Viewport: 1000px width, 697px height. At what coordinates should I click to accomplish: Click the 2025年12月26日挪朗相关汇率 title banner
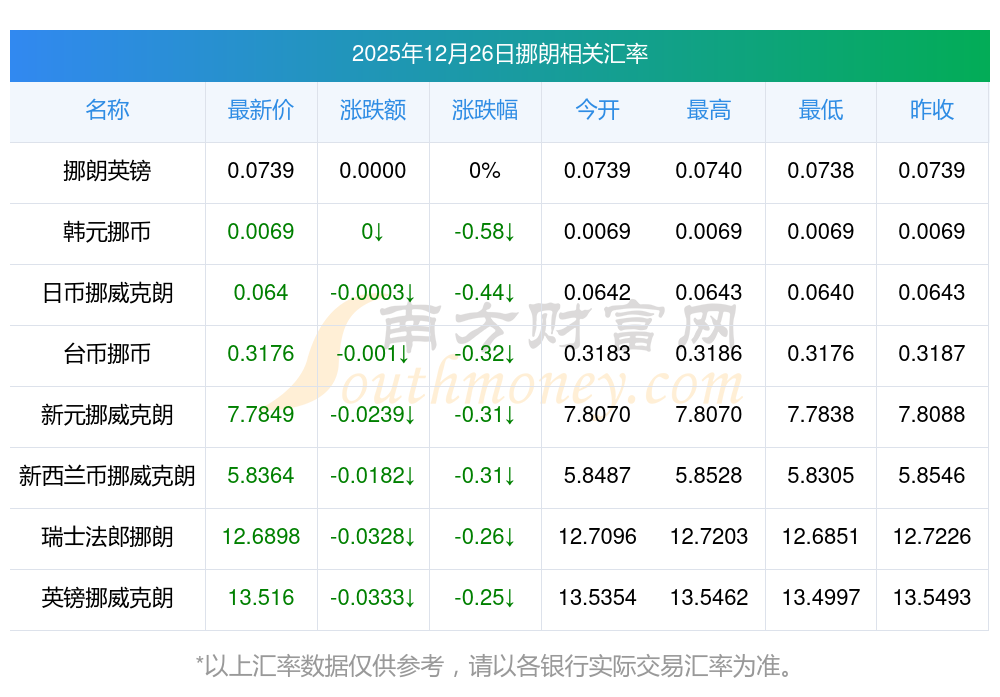tap(499, 54)
